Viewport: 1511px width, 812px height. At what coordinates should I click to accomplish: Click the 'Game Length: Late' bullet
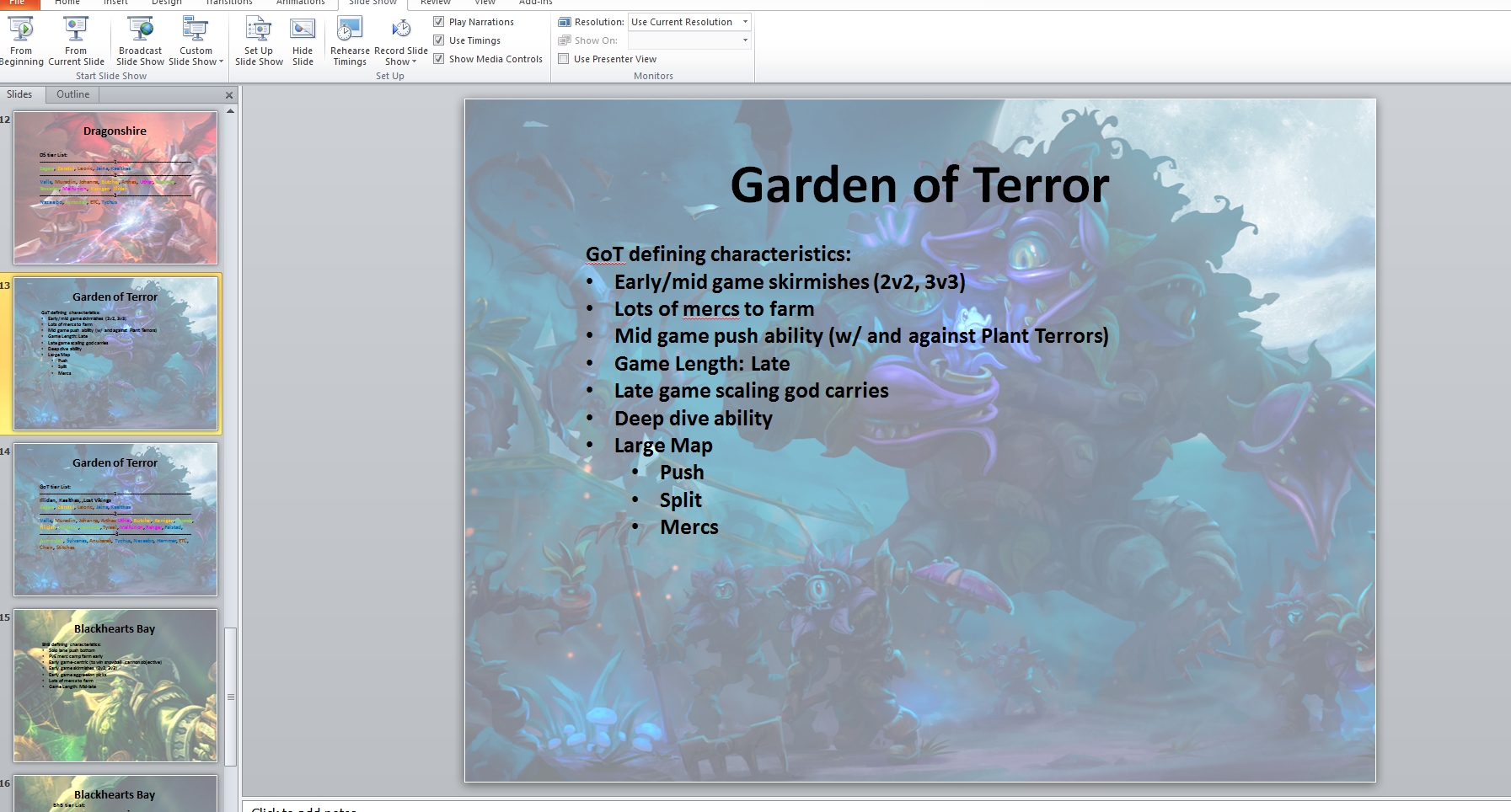[702, 364]
